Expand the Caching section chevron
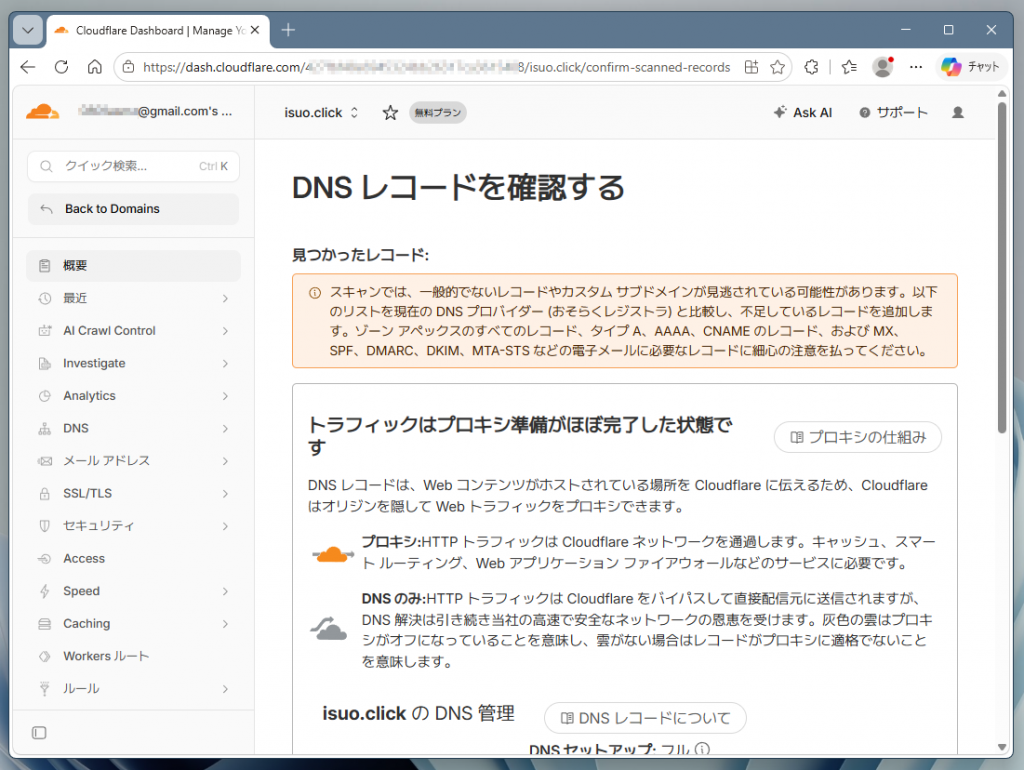This screenshot has width=1024, height=770. point(225,624)
